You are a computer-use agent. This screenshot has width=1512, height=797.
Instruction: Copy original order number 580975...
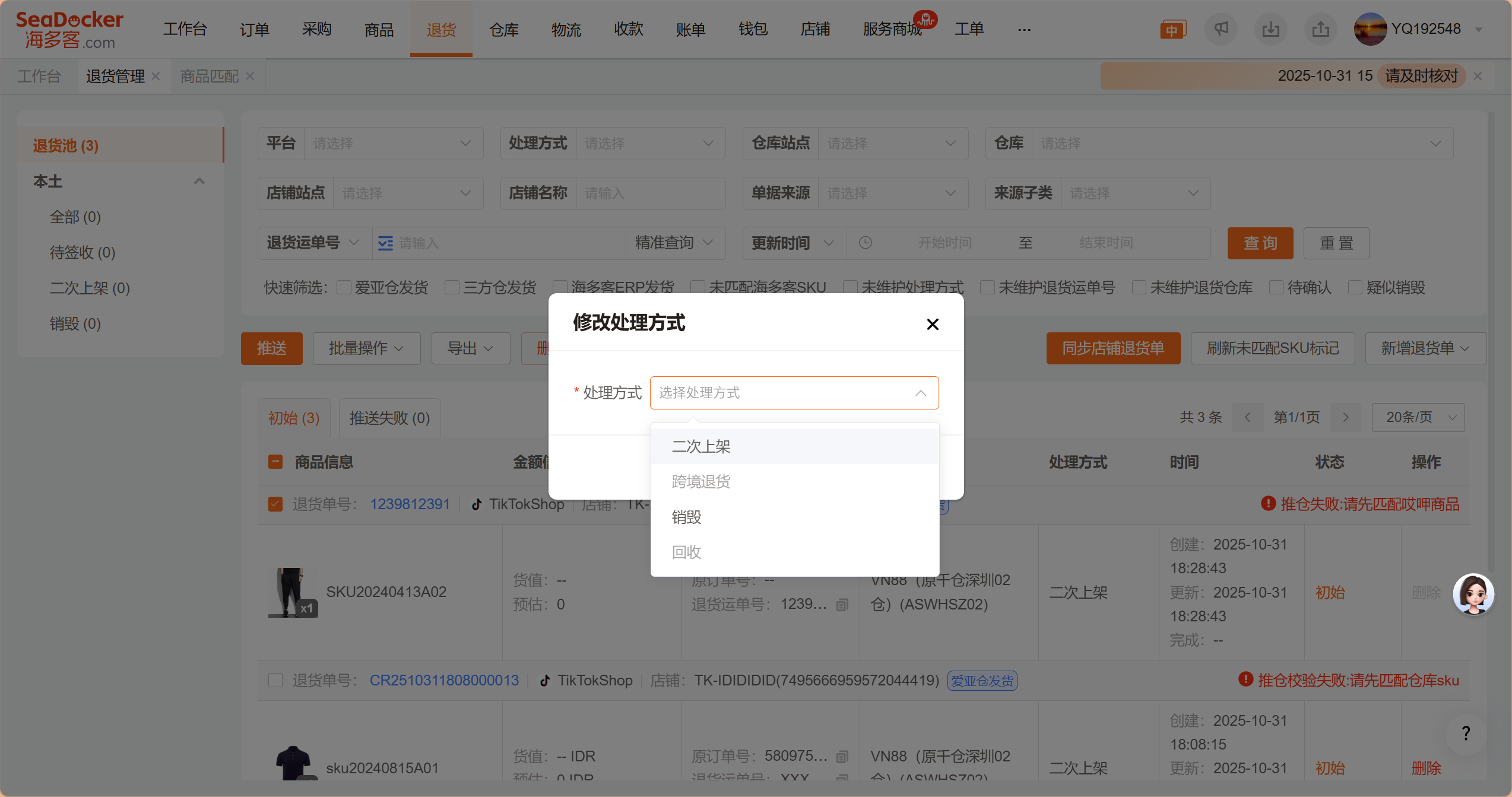pos(842,757)
